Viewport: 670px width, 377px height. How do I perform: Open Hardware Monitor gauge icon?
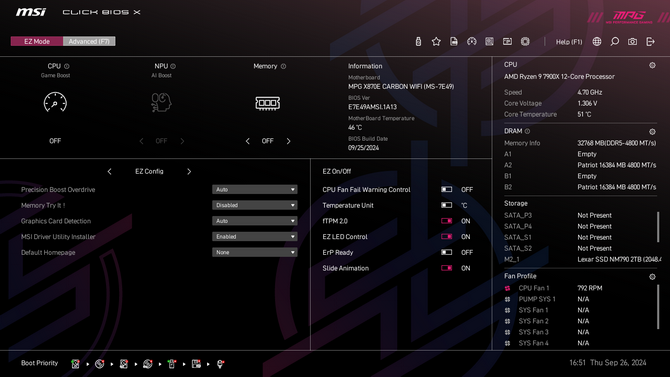click(472, 41)
